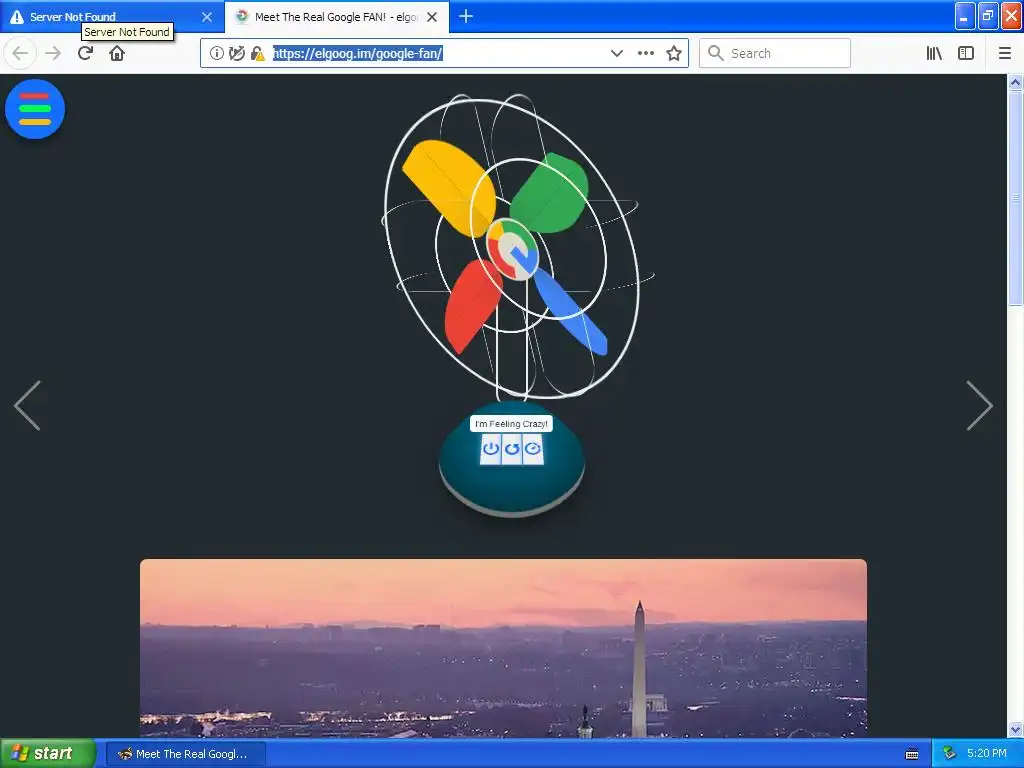
Task: Bookmark this page with the star
Action: 674,54
